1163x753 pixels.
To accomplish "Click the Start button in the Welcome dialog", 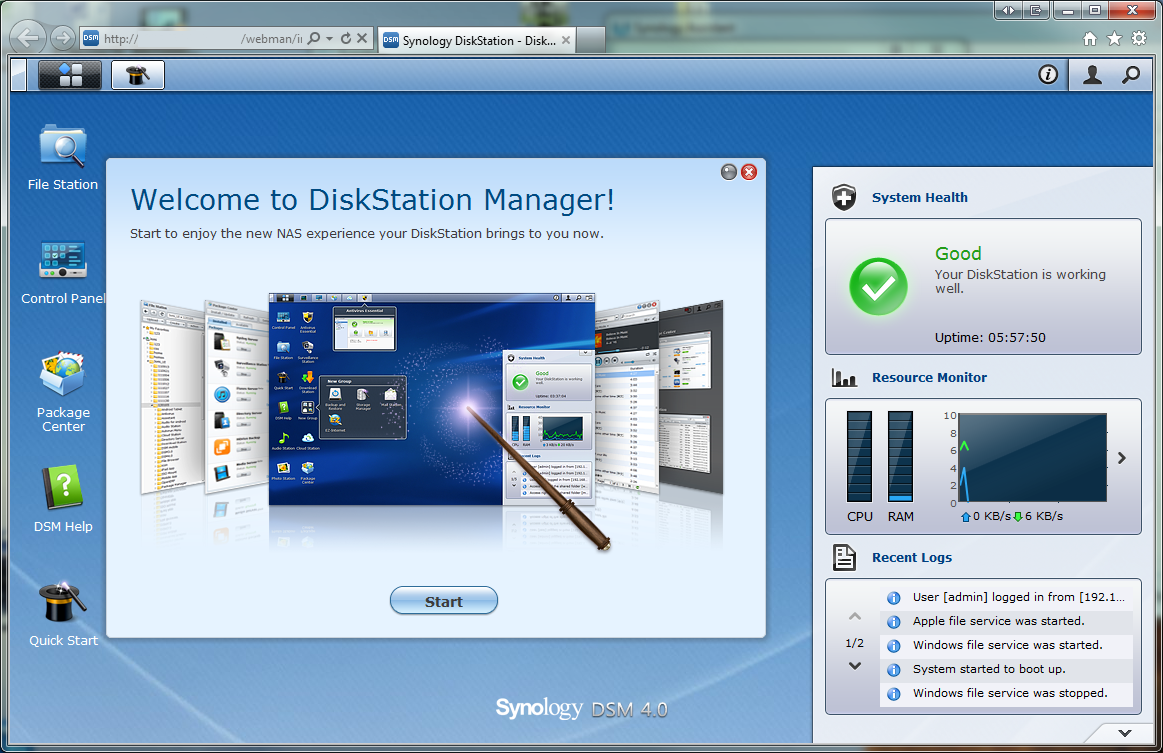I will point(444,601).
